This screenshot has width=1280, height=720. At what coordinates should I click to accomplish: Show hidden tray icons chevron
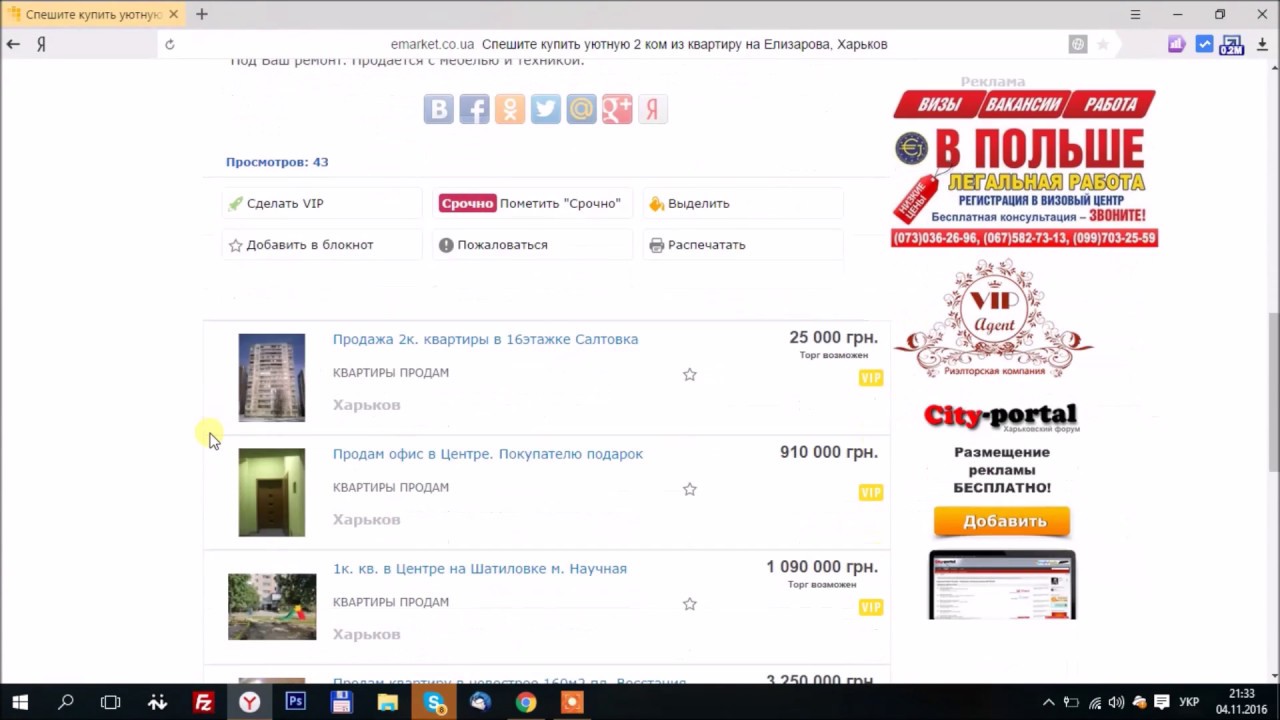(x=1048, y=702)
